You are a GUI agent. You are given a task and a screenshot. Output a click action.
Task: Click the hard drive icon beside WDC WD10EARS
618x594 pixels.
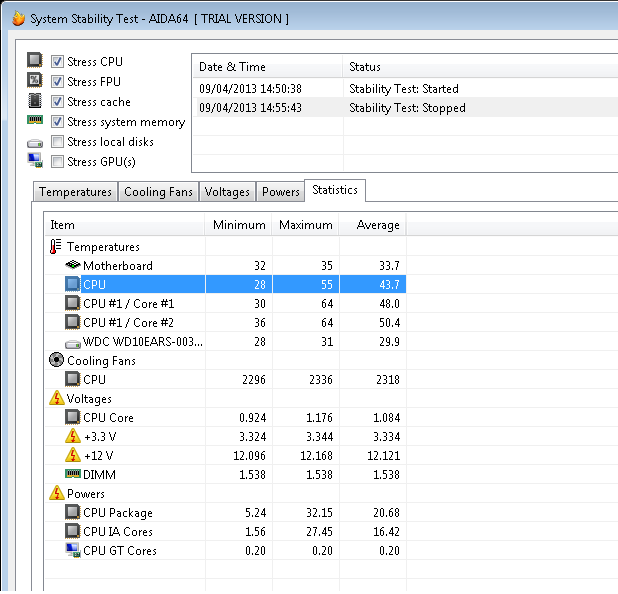pyautogui.click(x=72, y=342)
